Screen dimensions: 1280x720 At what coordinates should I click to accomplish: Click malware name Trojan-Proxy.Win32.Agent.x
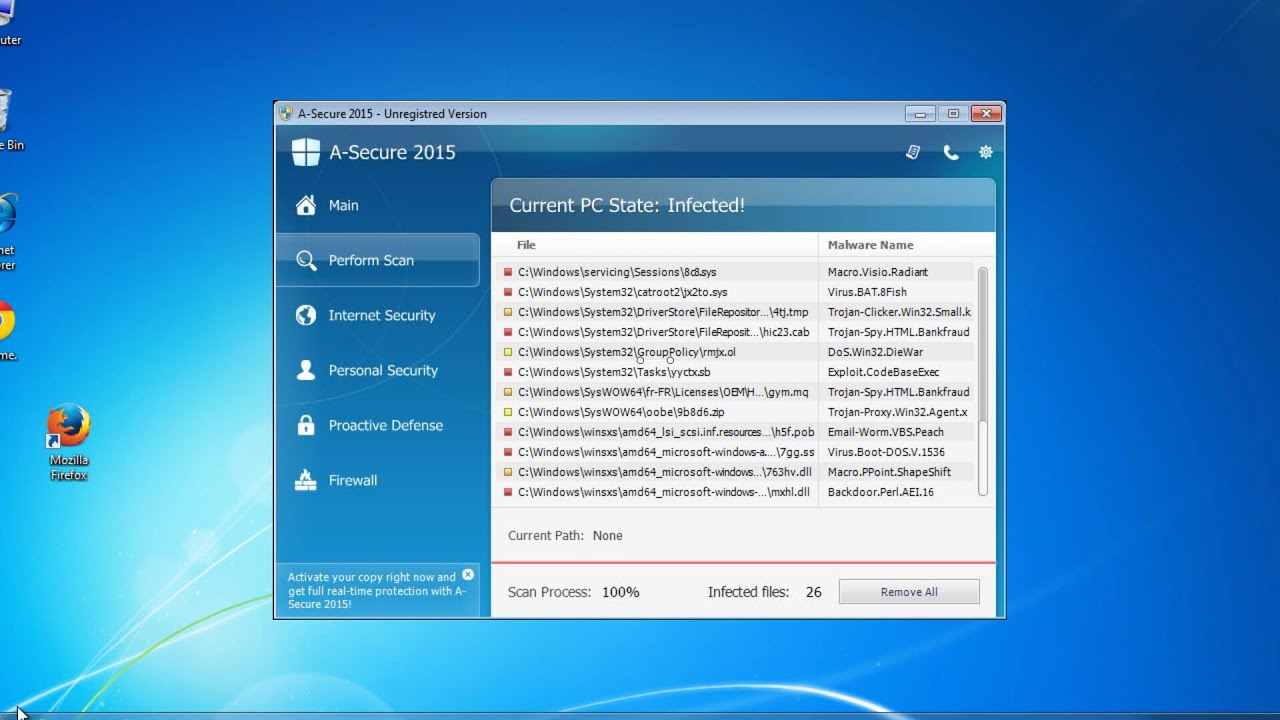pyautogui.click(x=897, y=412)
